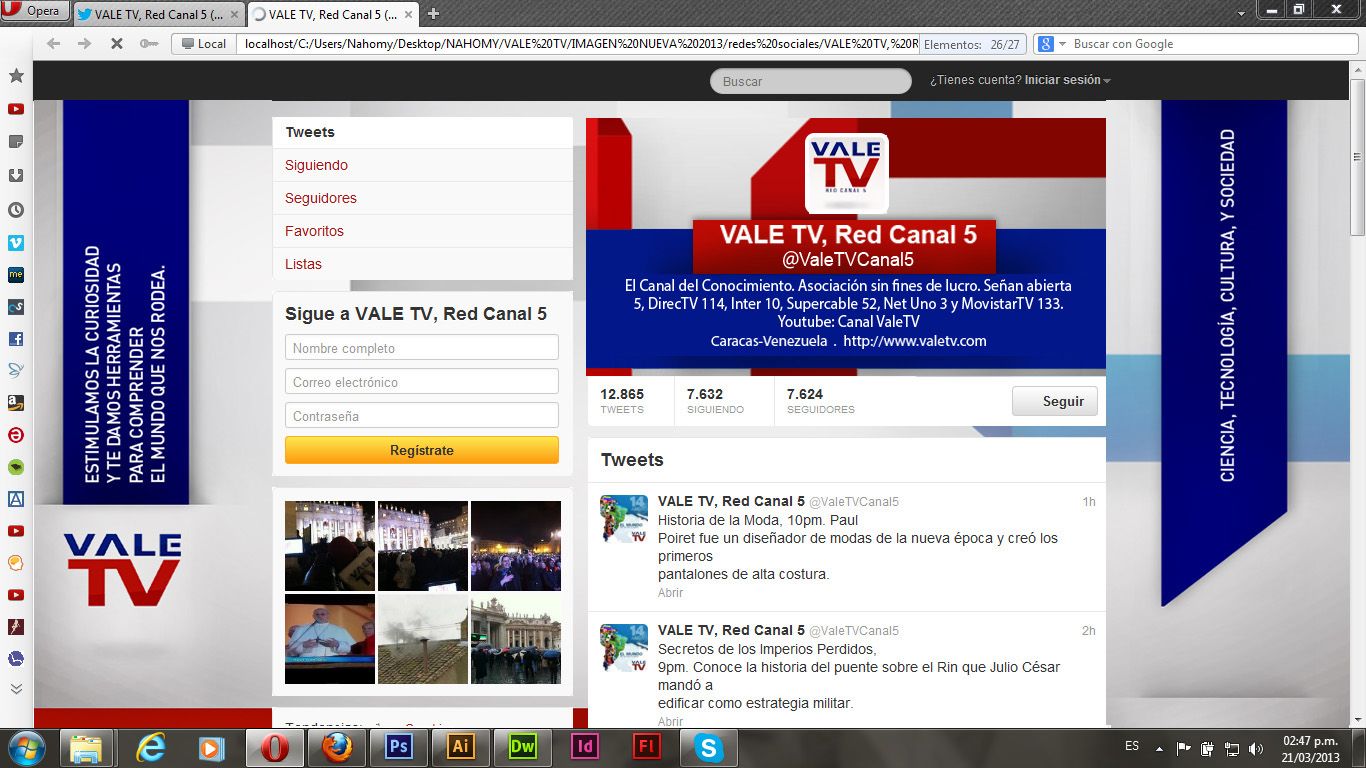The image size is (1366, 768).
Task: Open the password wand key icon
Action: (148, 44)
